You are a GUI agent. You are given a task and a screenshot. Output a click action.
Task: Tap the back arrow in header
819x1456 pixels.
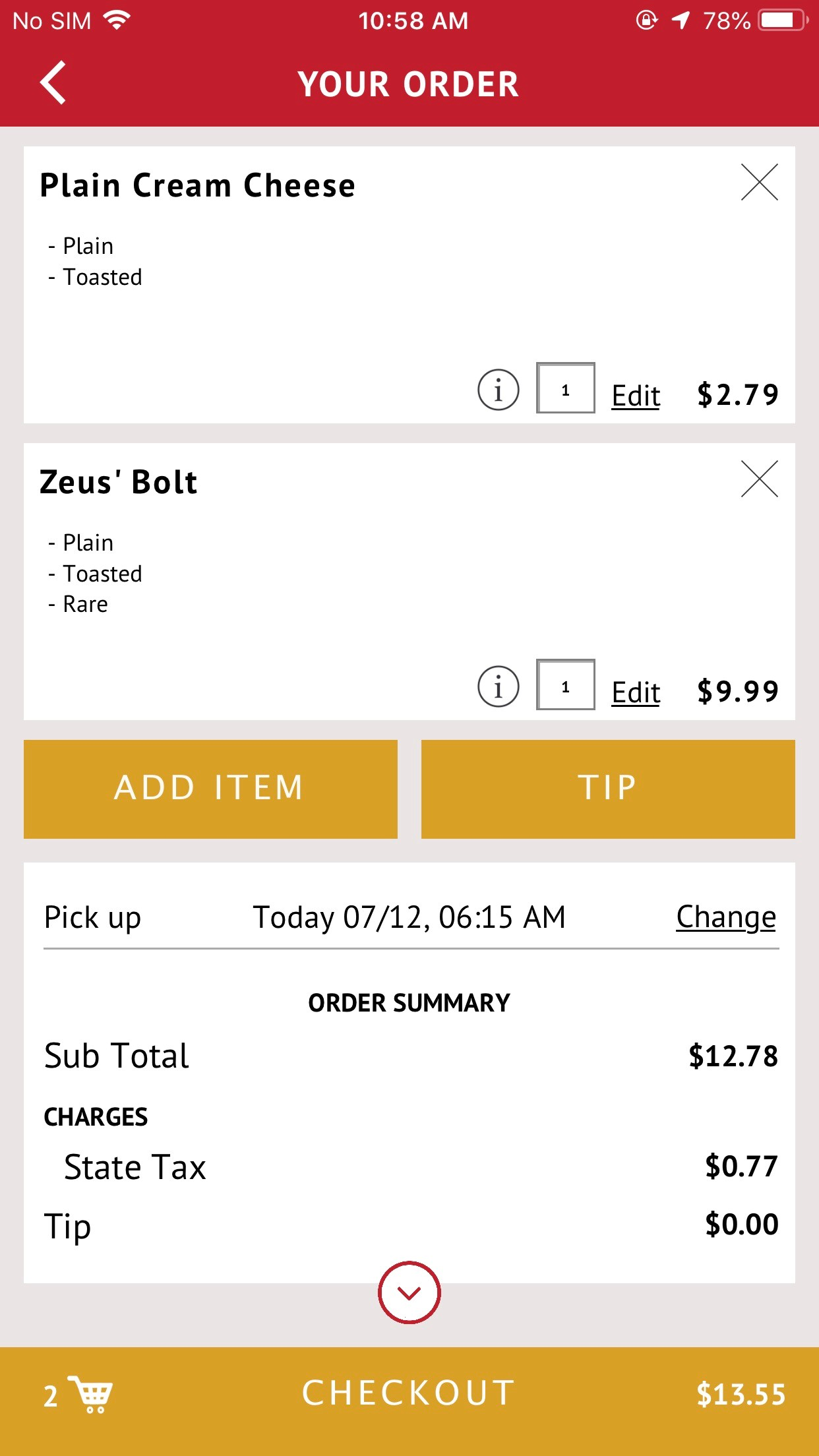point(53,83)
